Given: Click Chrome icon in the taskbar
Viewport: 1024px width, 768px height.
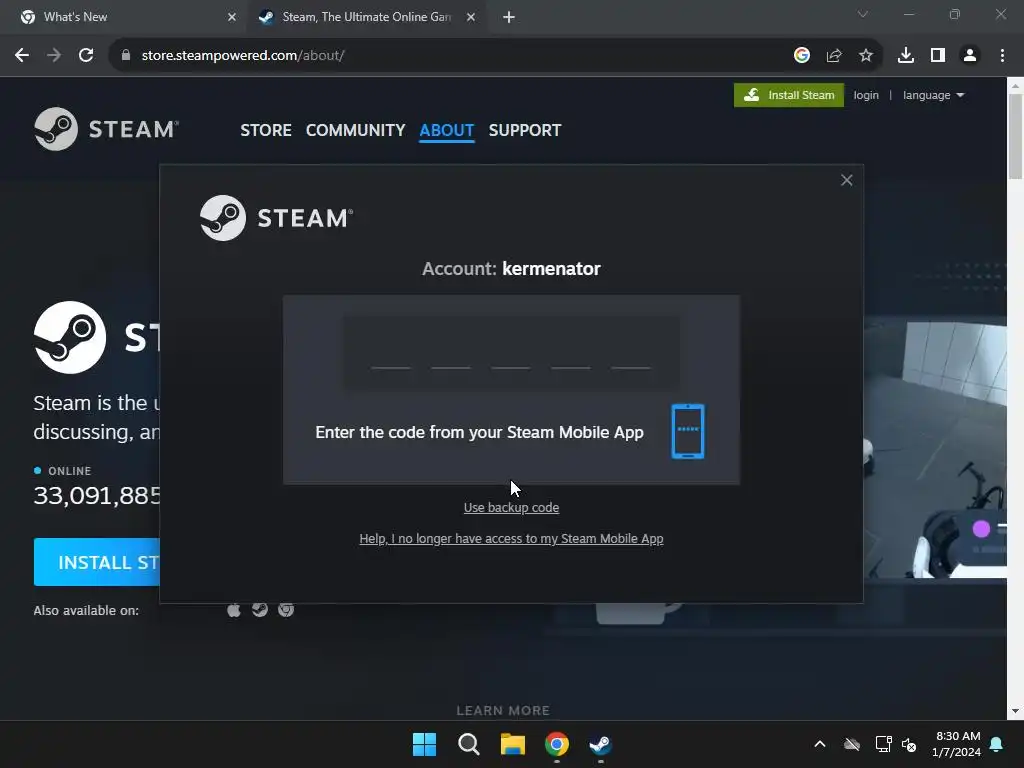Looking at the screenshot, I should pos(557,744).
